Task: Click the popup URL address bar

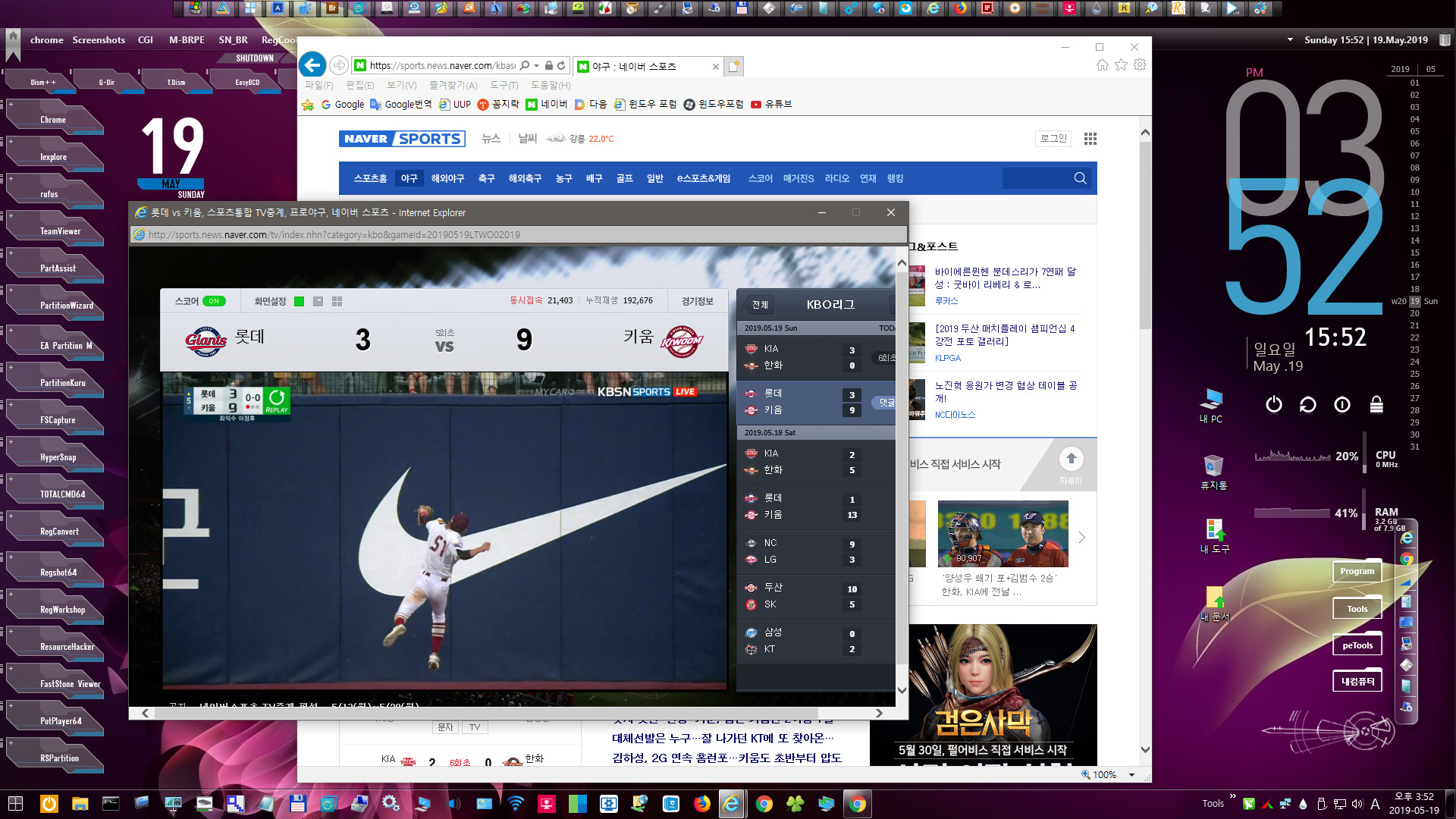Action: [x=519, y=234]
